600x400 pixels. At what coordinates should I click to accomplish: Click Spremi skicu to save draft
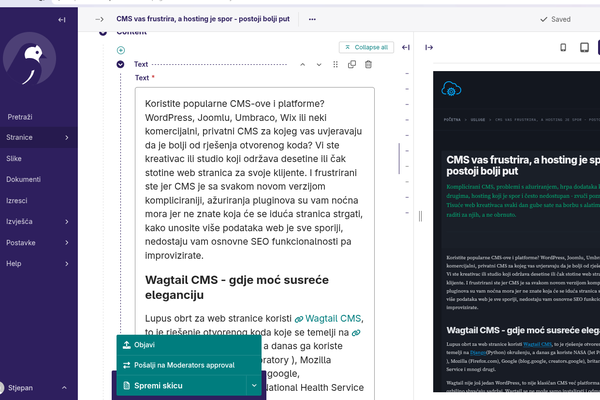click(x=181, y=385)
